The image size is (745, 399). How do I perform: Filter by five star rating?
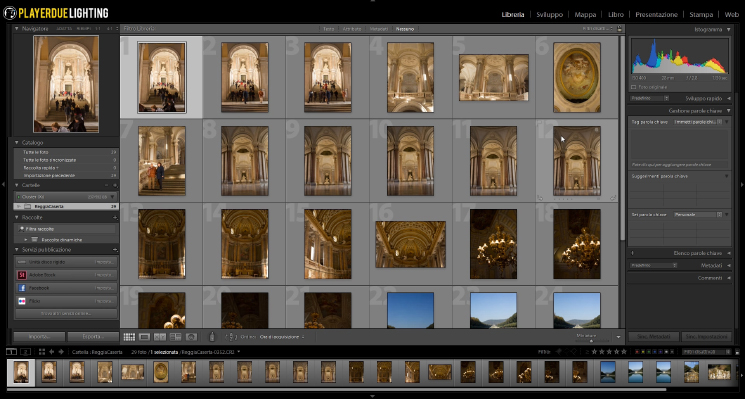tap(624, 352)
